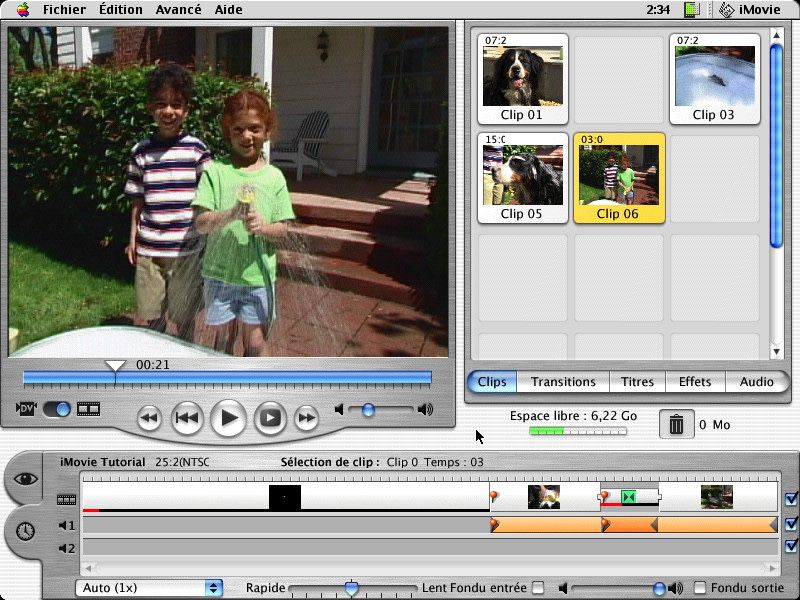Screen dimensions: 800x600
Task: Click the "Espace libre : 6,22 Go" text
Action: point(573,416)
